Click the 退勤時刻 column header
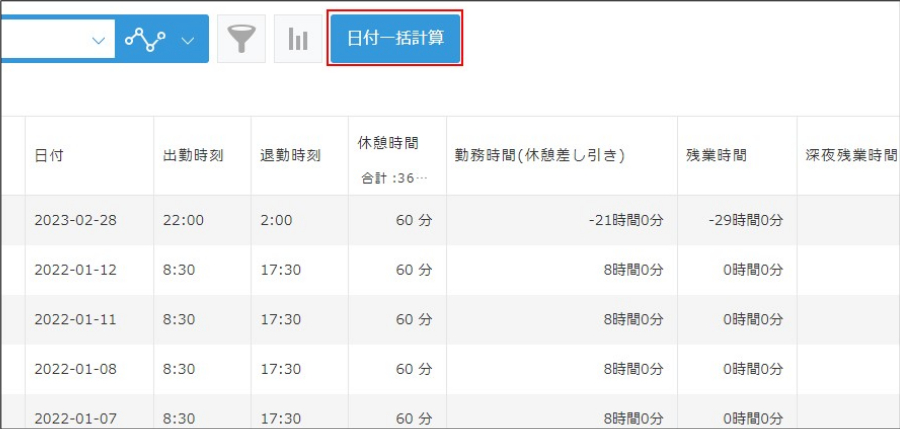 tap(290, 156)
